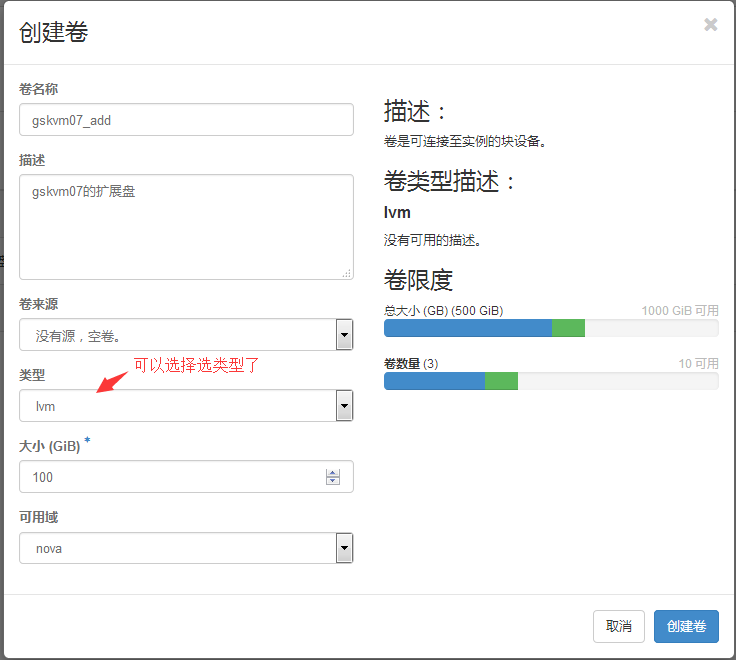Click the green segment of 卷数量 bar

pyautogui.click(x=501, y=380)
